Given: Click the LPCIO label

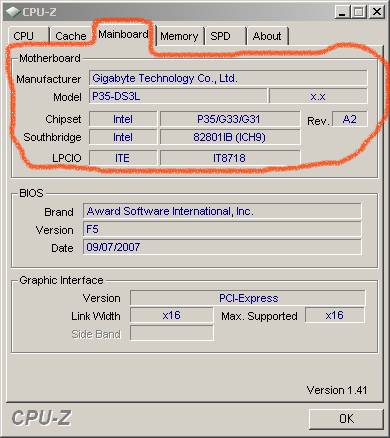Looking at the screenshot, I should pos(67,158).
